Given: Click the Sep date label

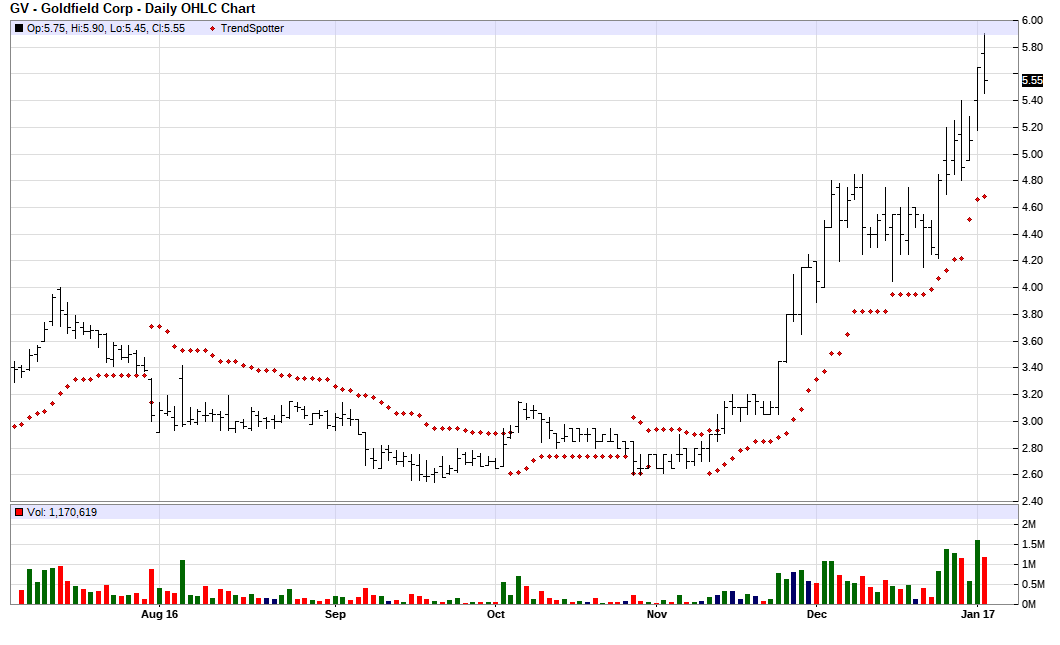Looking at the screenshot, I should pyautogui.click(x=335, y=614).
